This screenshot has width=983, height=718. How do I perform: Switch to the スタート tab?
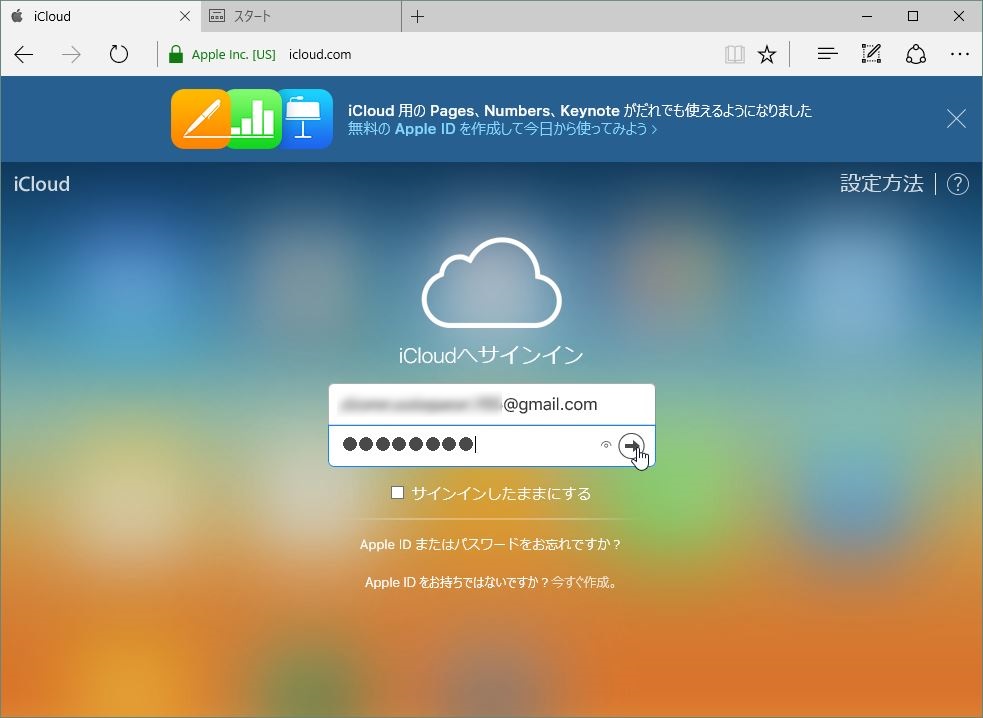301,16
